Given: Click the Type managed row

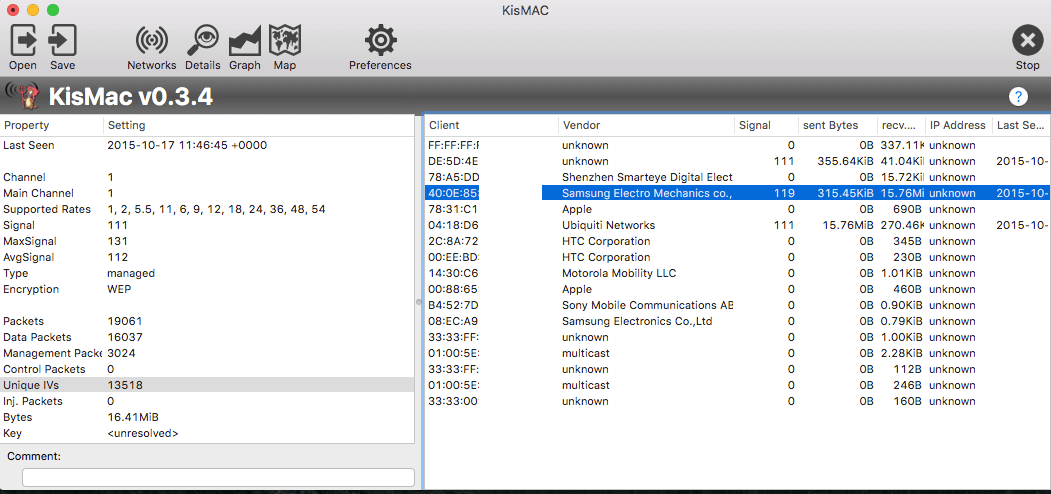Looking at the screenshot, I should pos(207,273).
